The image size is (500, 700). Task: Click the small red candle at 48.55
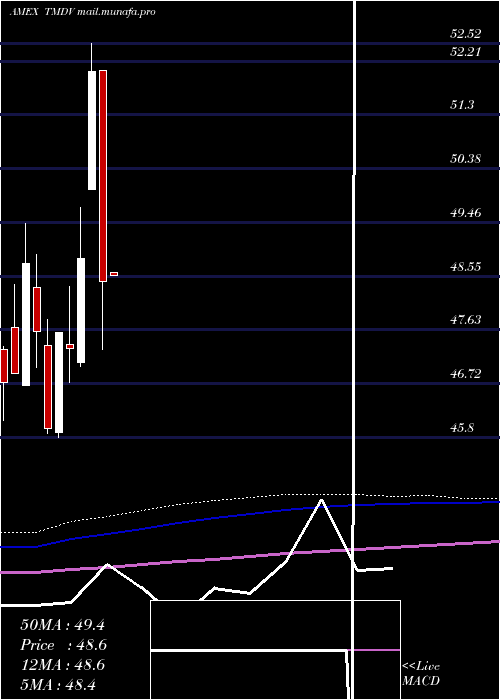pyautogui.click(x=114, y=274)
